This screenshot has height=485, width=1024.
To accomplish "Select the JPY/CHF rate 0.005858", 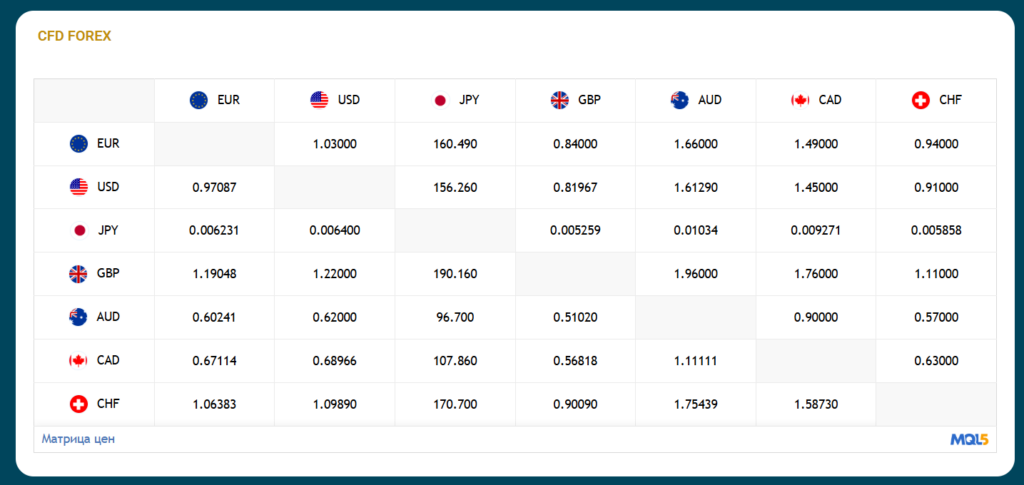I will coord(936,230).
